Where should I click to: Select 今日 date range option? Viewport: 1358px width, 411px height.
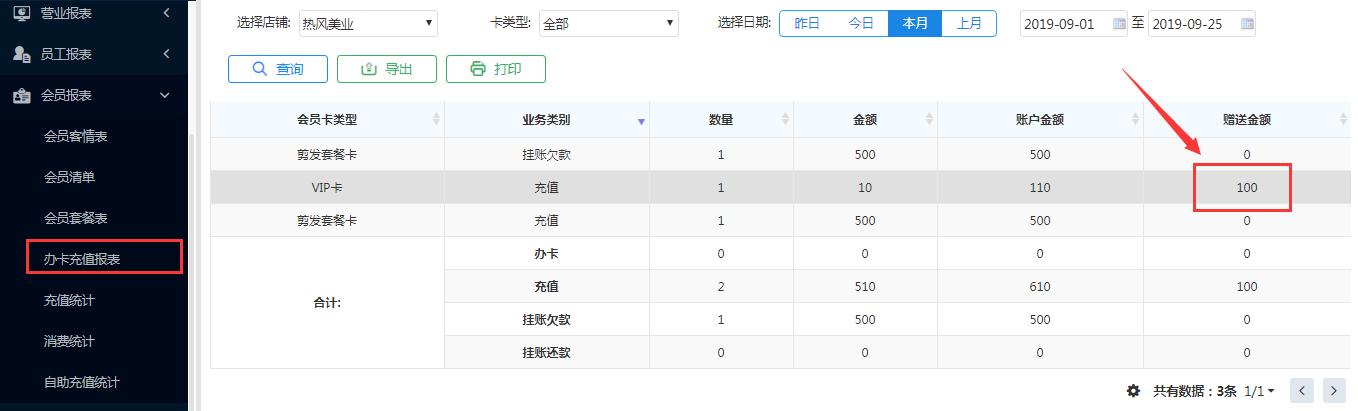[861, 23]
